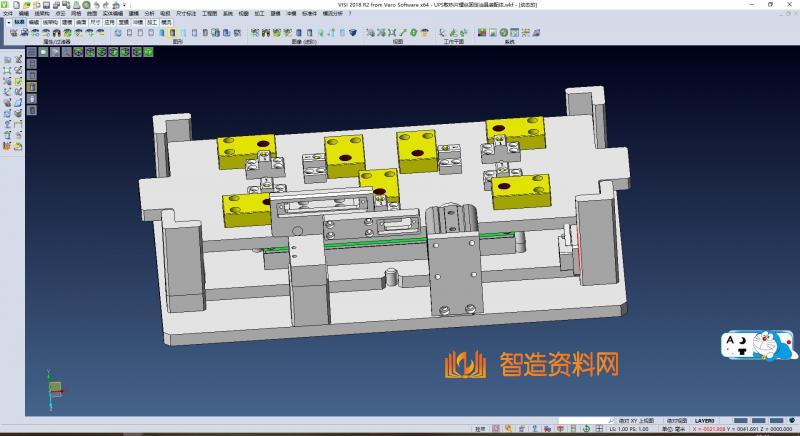Toggle the green checkmark icon in left toolbar
Screen dimensions: 800x436
pos(18,81)
